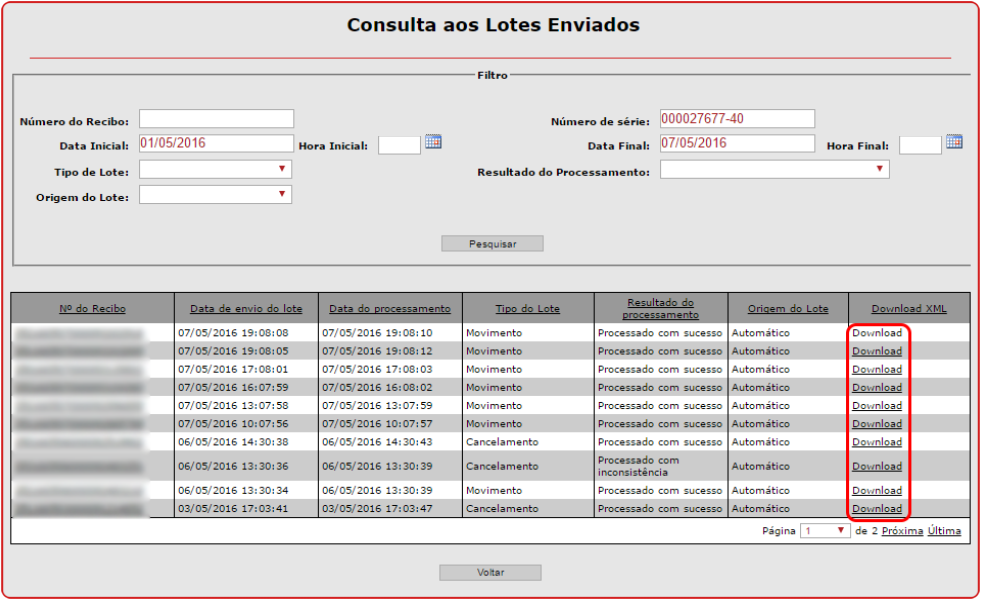Viewport: 981px width, 599px height.
Task: Download XML for 03/05/2016 17:03:41 lote
Action: tap(876, 509)
